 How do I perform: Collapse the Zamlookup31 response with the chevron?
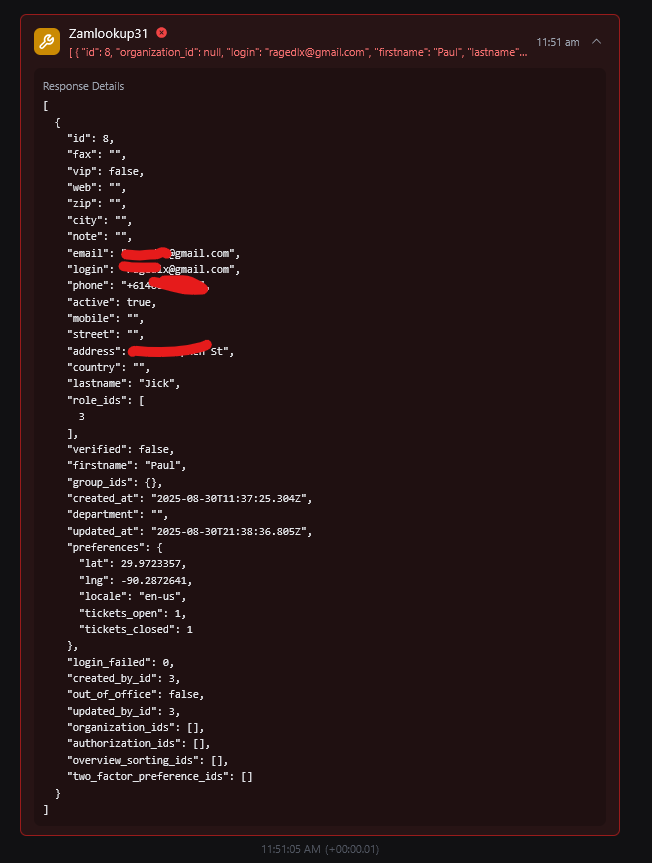point(596,42)
